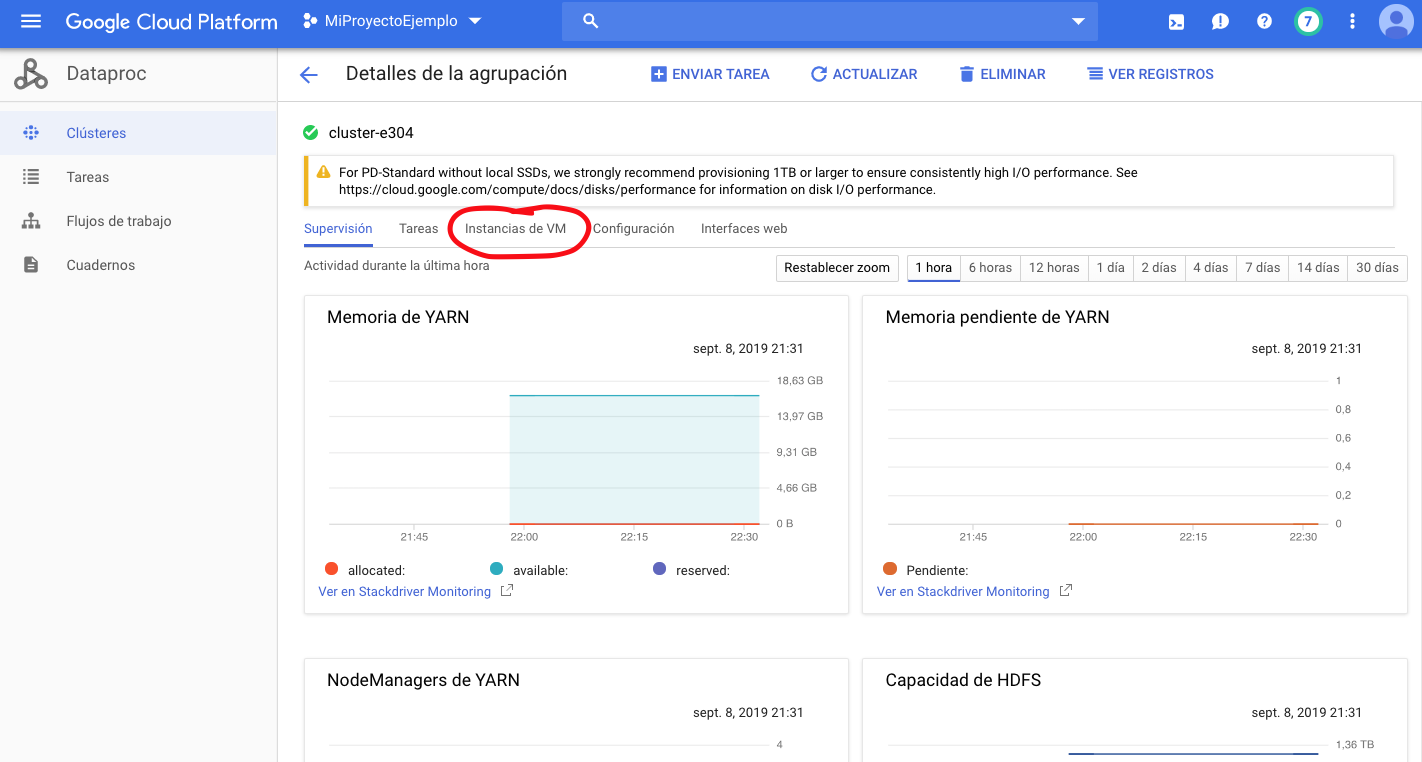
Task: Open Ver en Stackdriver Monitoring under Memoria pendiente
Action: coord(963,591)
